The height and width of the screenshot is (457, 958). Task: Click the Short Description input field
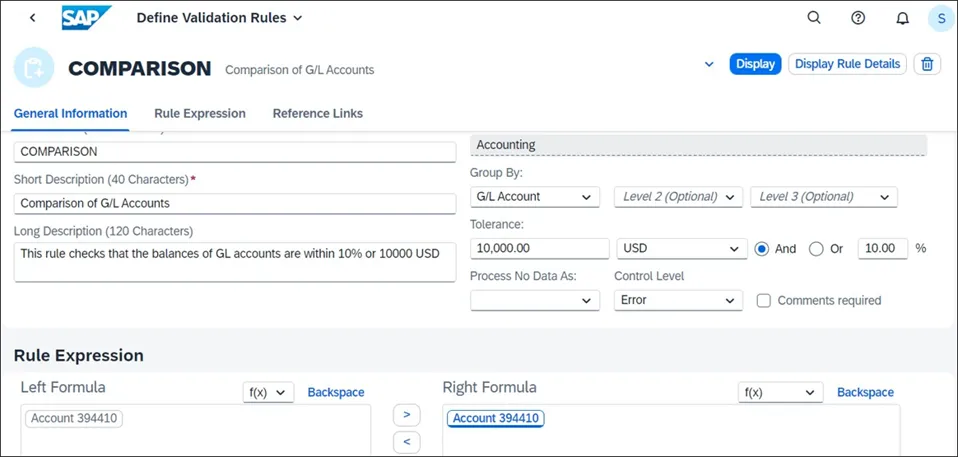235,203
